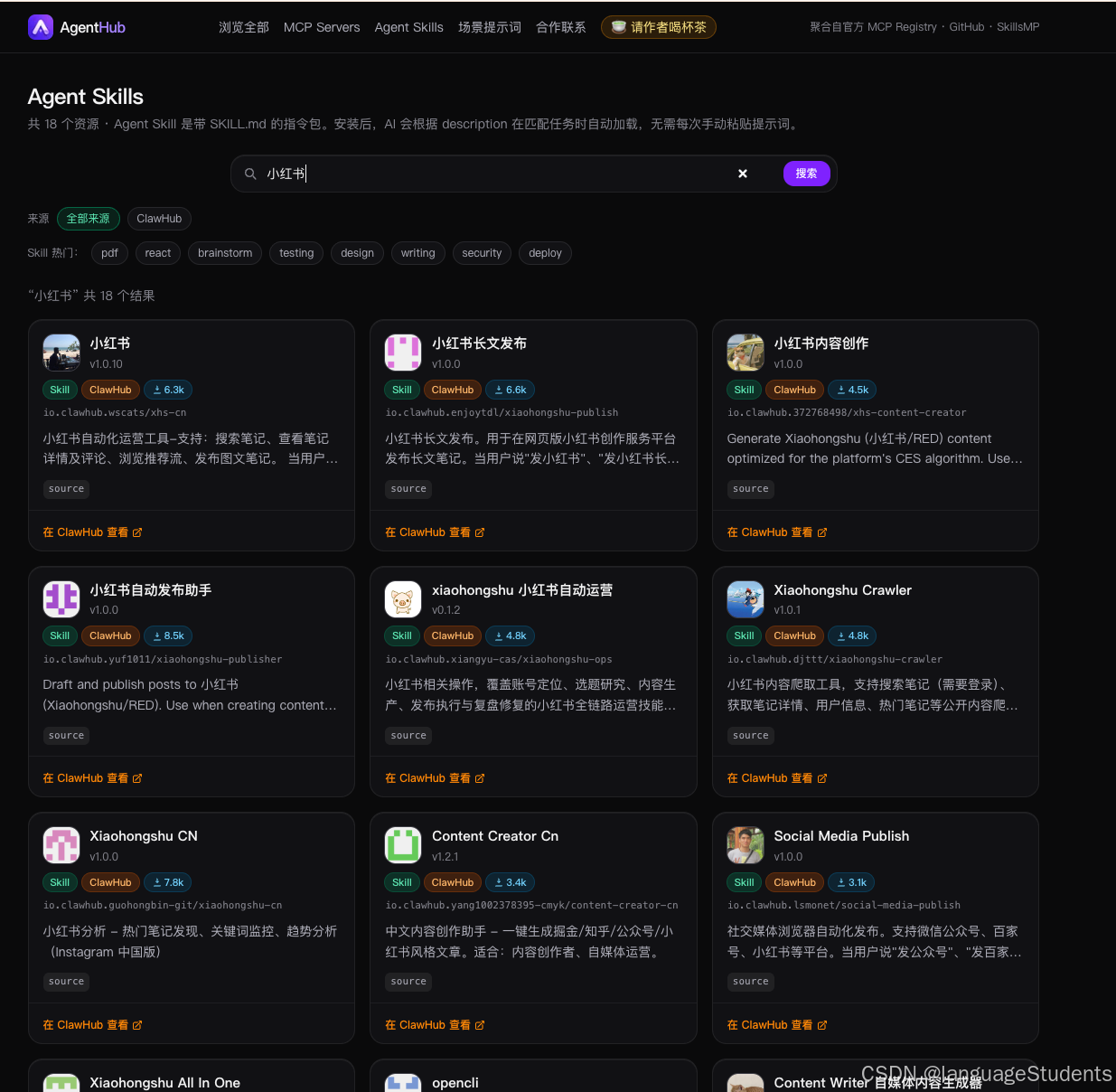Filter by the design hot tag
1116x1092 pixels.
358,253
